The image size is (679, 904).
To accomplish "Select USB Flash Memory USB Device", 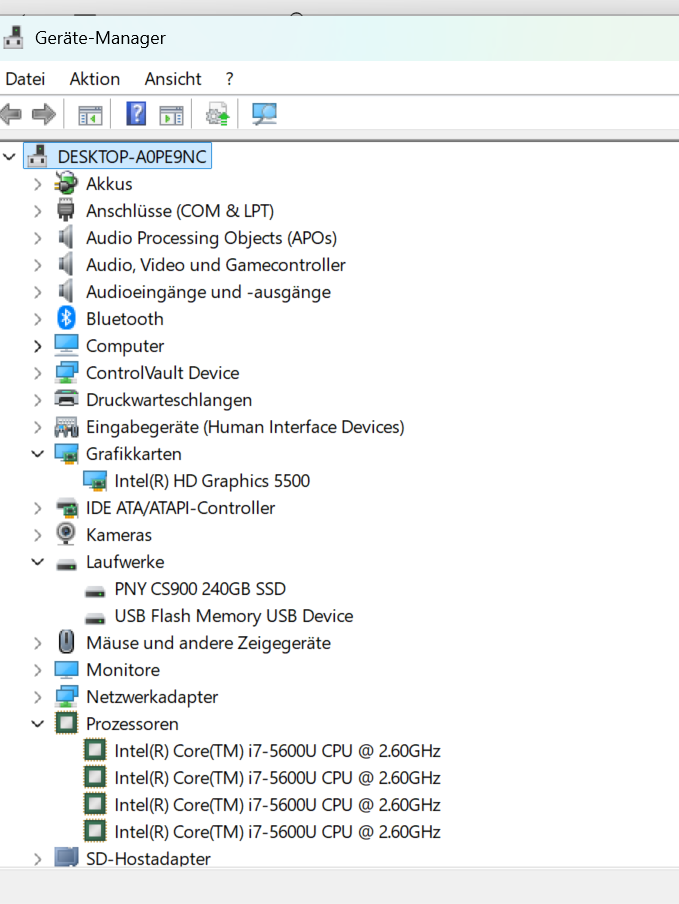I will [x=233, y=616].
